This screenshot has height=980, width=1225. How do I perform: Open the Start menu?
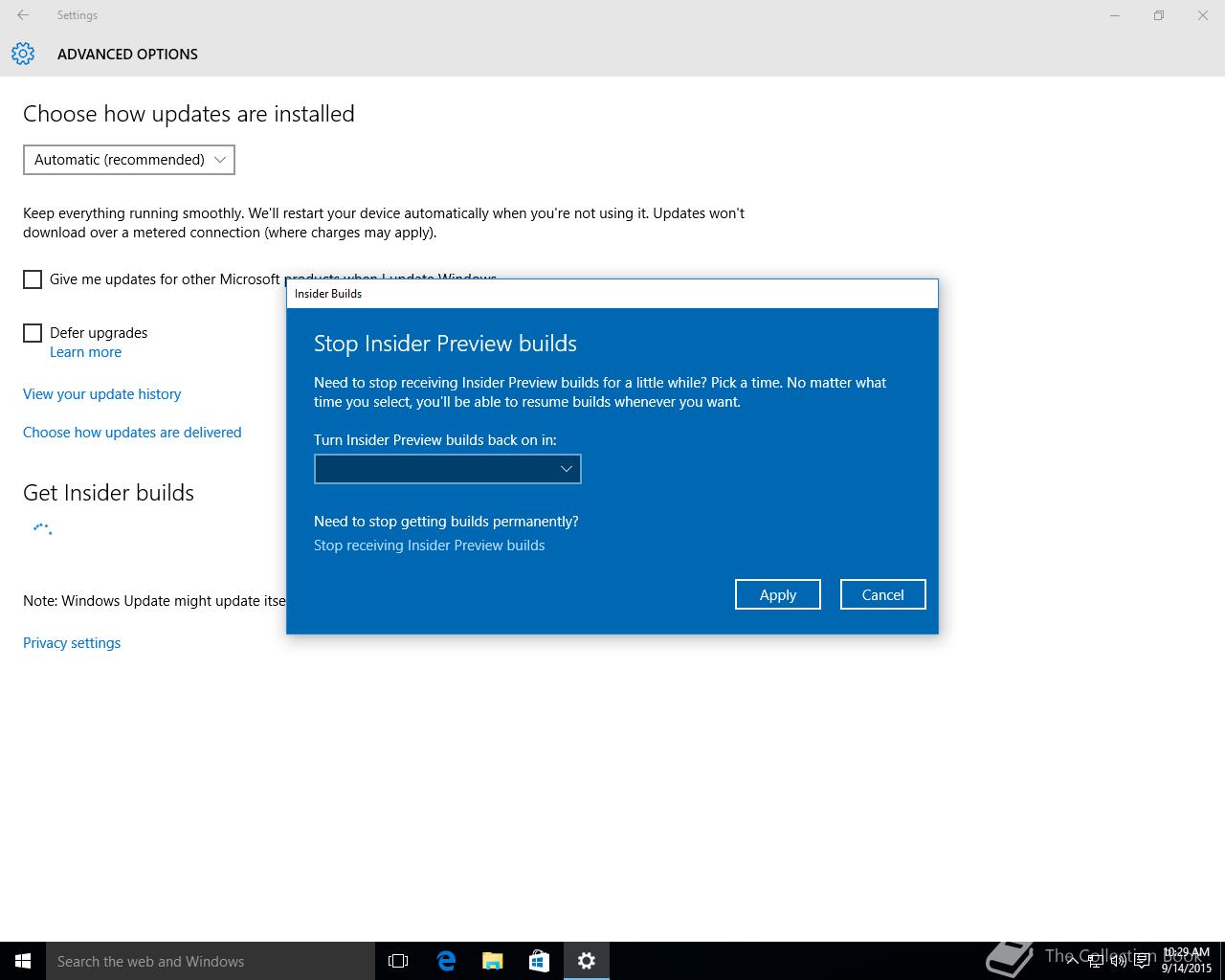coord(23,961)
